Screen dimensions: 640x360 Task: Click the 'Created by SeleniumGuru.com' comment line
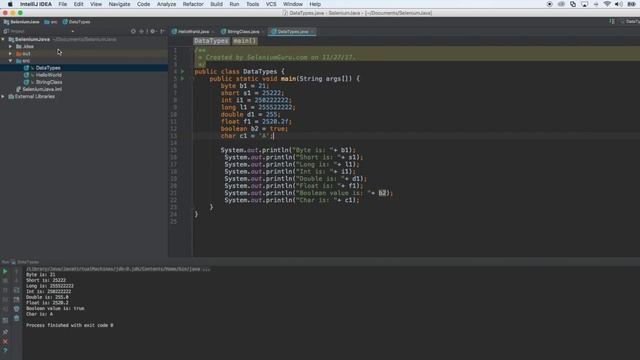click(277, 58)
